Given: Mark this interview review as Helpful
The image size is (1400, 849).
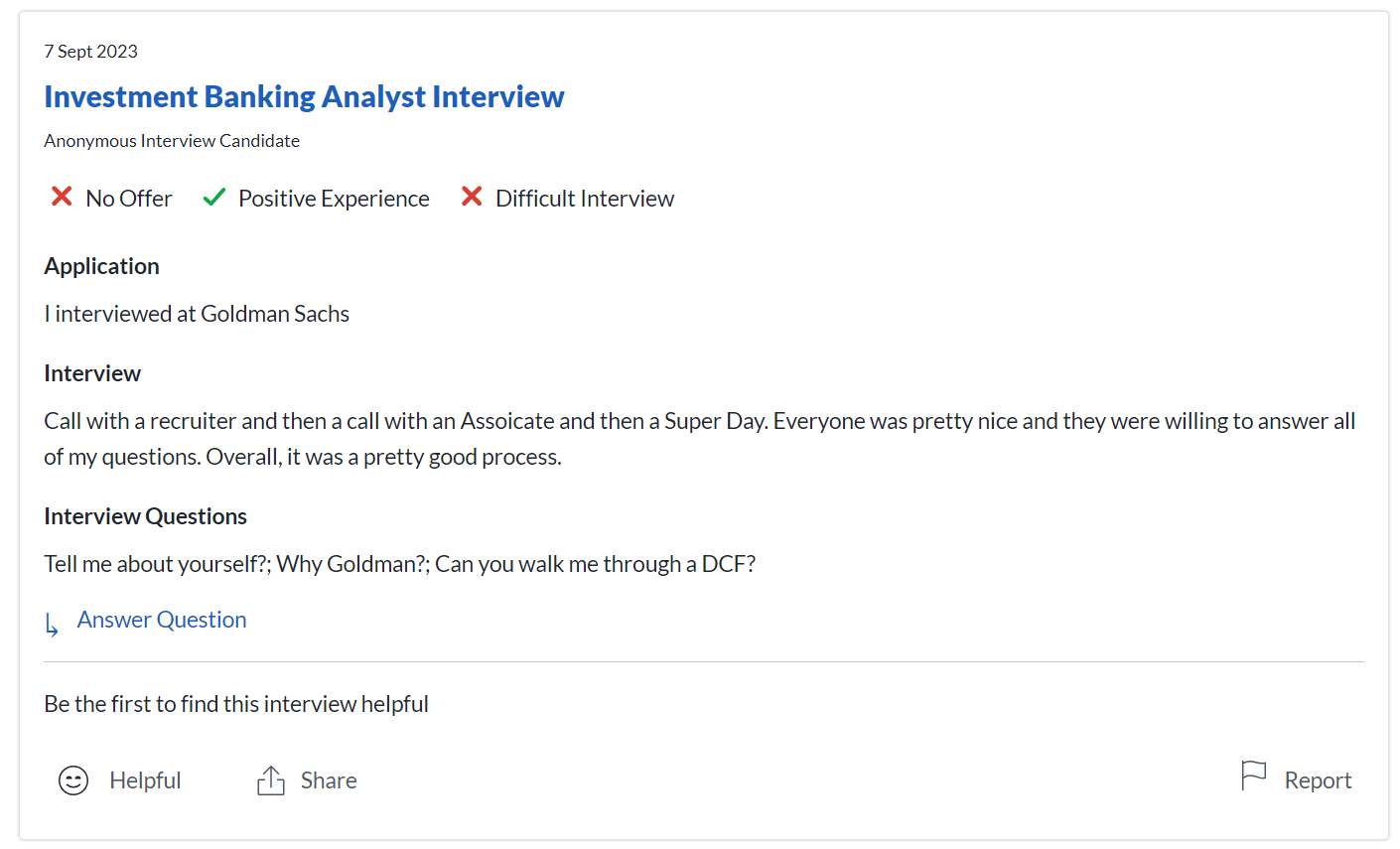Looking at the screenshot, I should click(145, 780).
